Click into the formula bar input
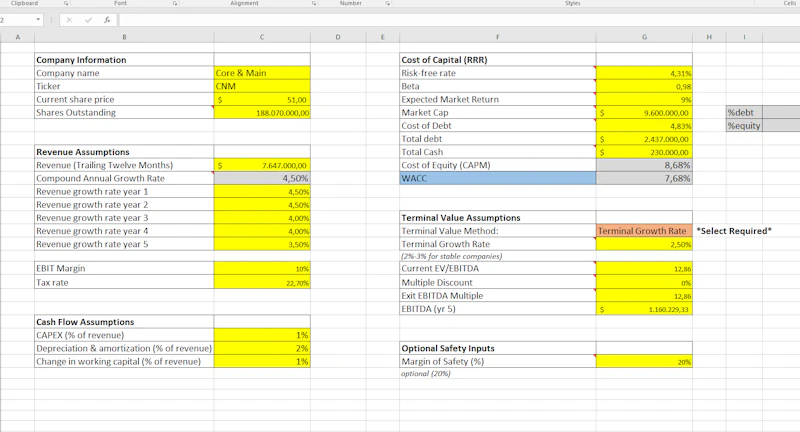Screen dimensions: 800x432 click(x=459, y=20)
